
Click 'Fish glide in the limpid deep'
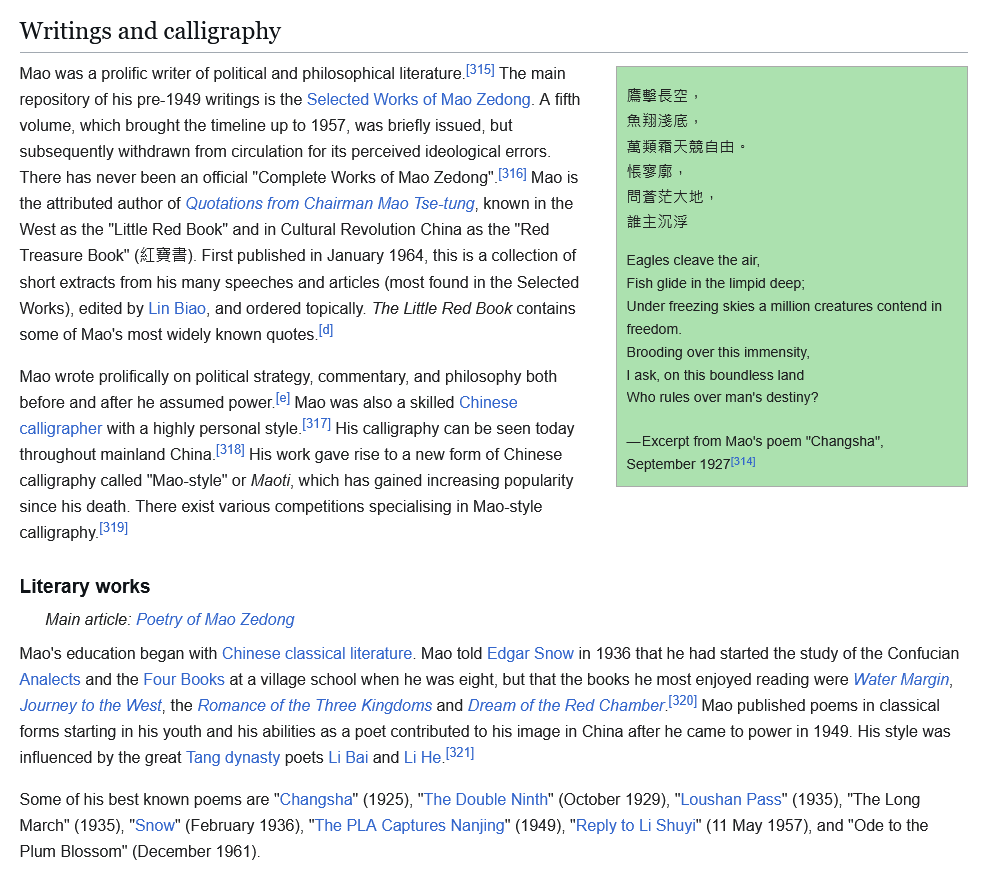(x=716, y=283)
